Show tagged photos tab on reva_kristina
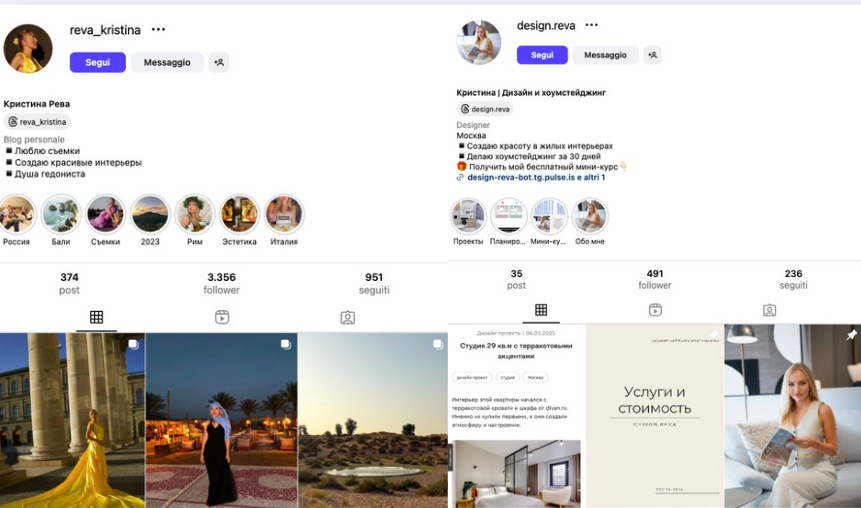 348,317
